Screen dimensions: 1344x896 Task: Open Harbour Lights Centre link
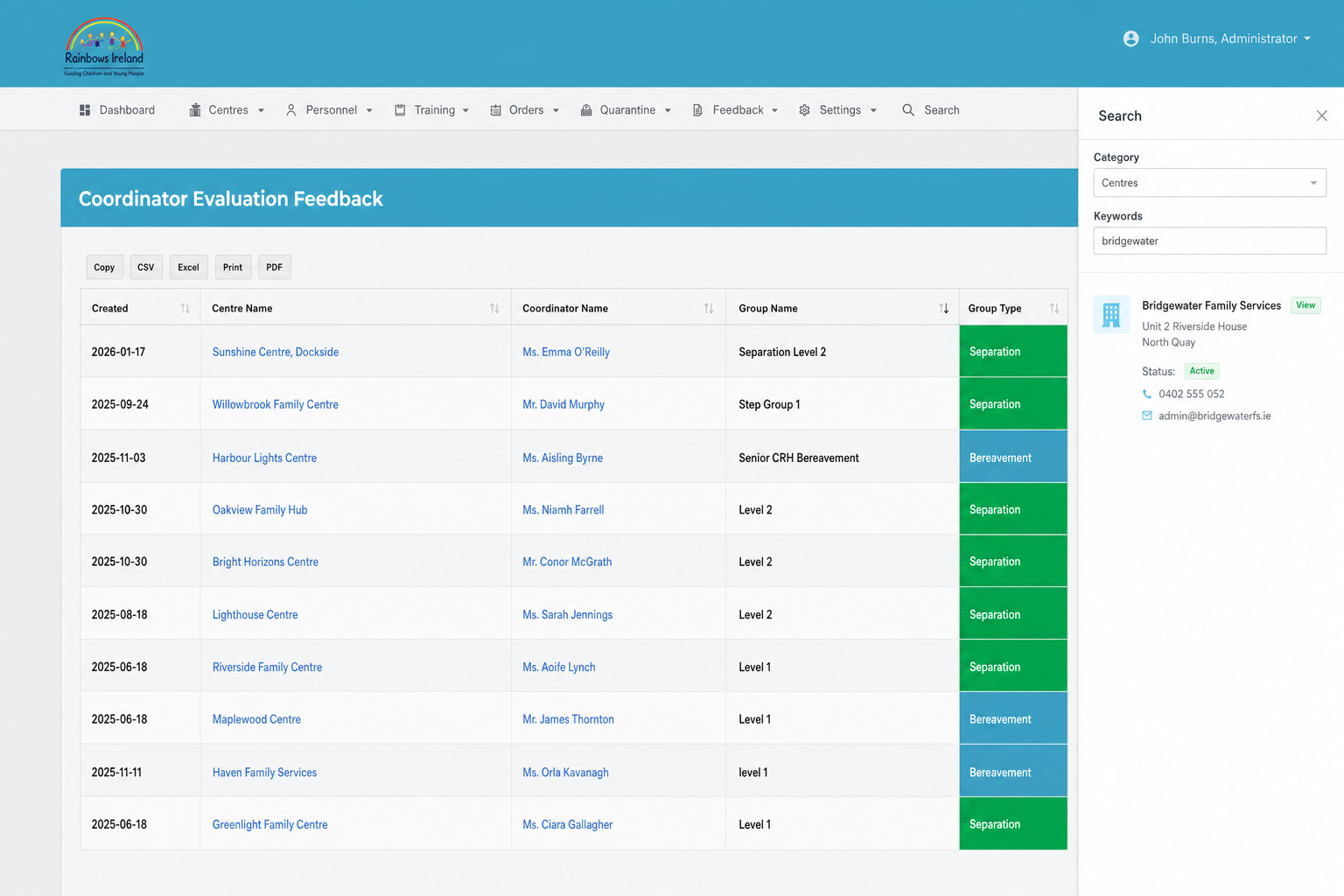tap(264, 458)
